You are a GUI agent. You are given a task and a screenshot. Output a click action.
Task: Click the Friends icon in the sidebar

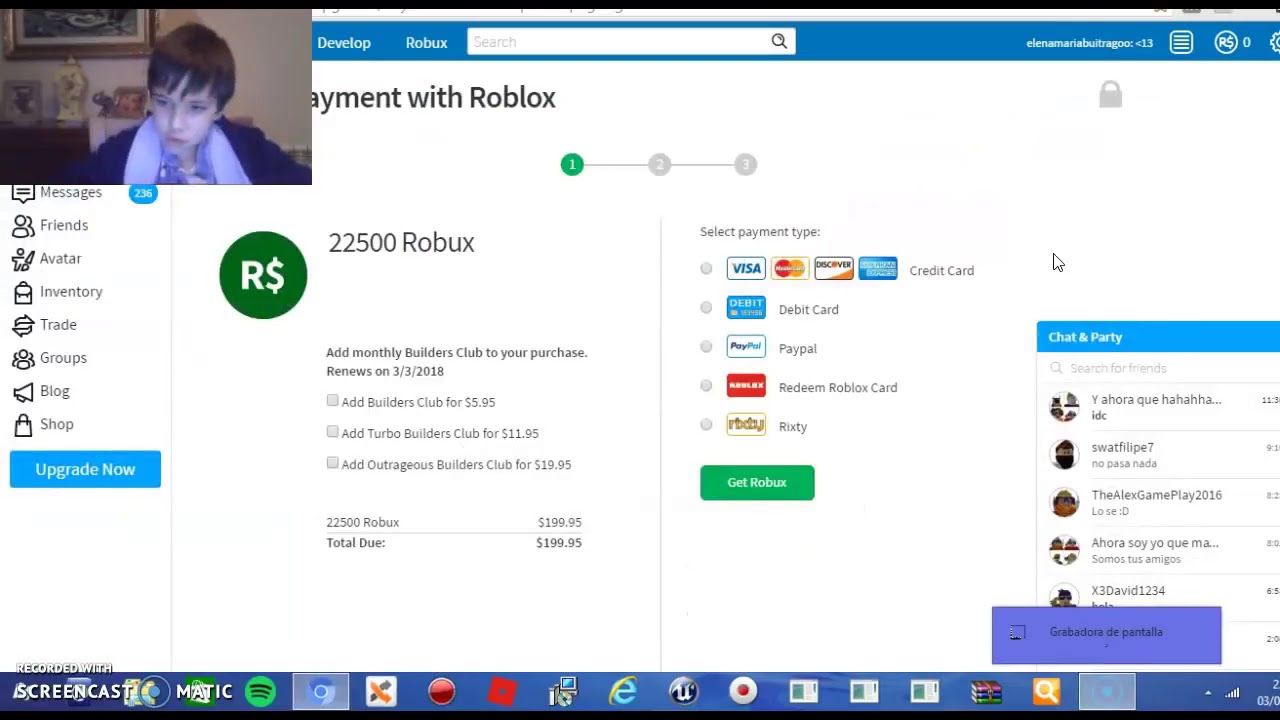tap(23, 226)
